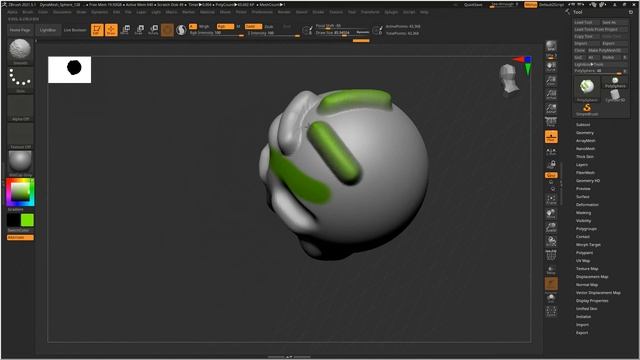Click the Alternate button
The width and height of the screenshot is (640, 360).
click(x=20, y=237)
